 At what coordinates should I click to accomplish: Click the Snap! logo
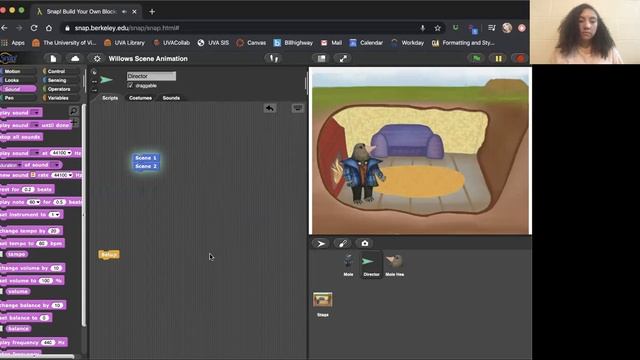8,59
